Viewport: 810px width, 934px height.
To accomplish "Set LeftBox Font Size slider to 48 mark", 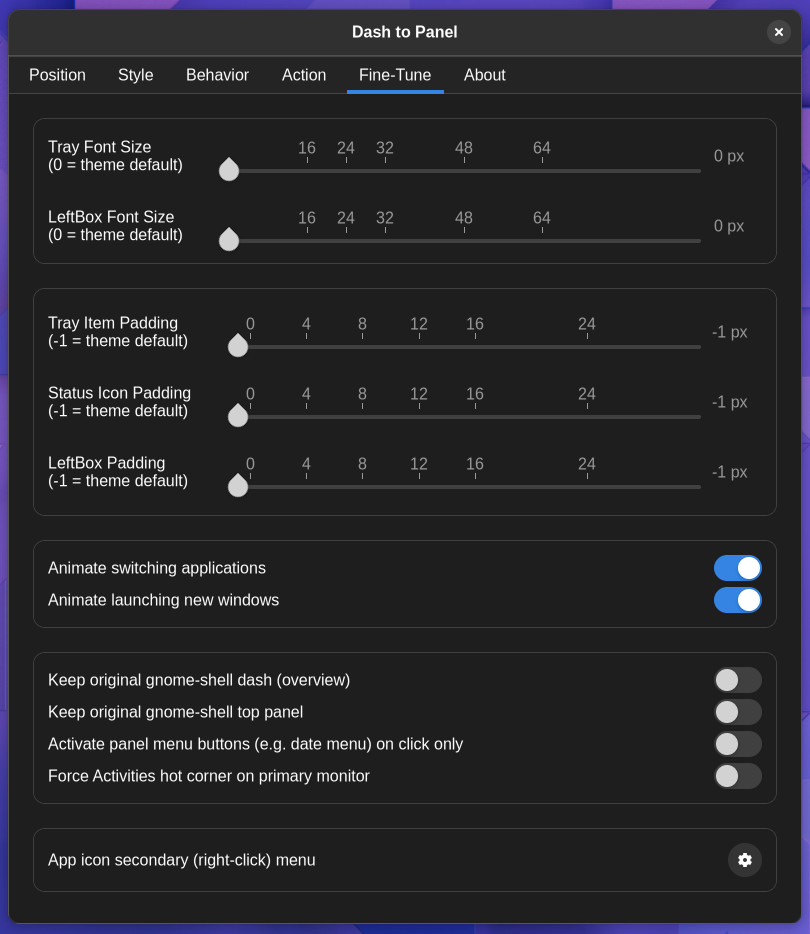I will point(464,241).
